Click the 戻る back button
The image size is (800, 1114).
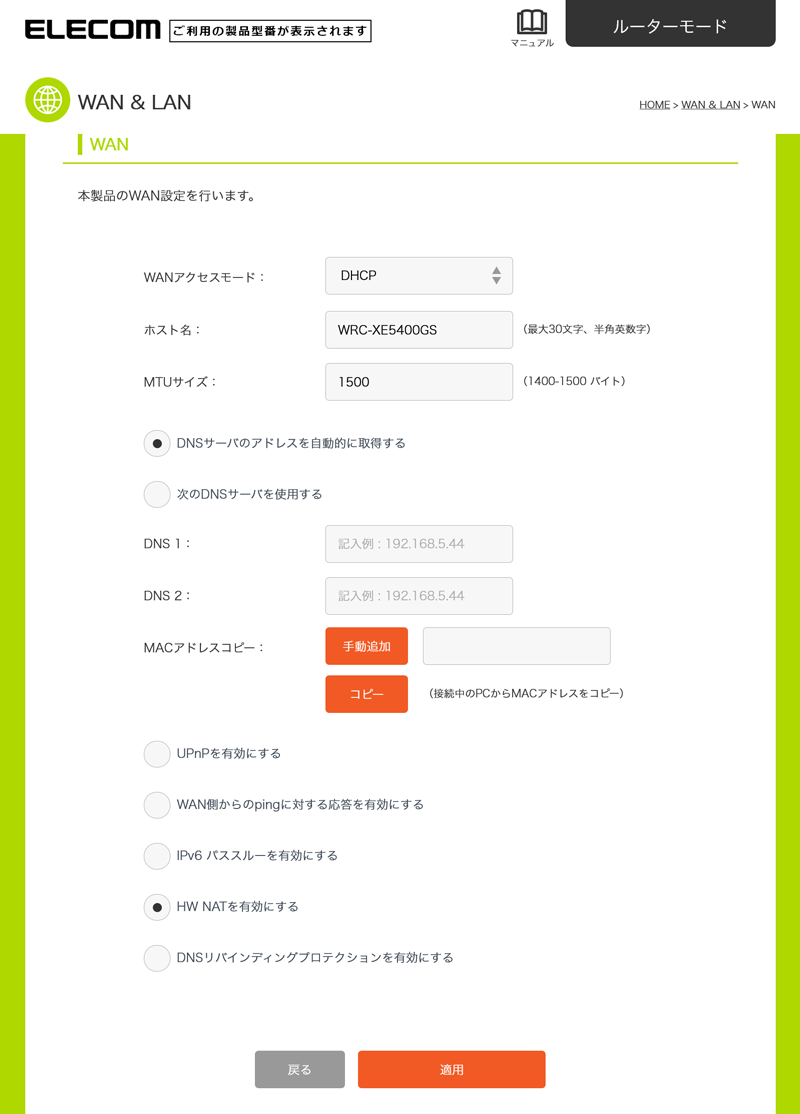[x=300, y=1069]
